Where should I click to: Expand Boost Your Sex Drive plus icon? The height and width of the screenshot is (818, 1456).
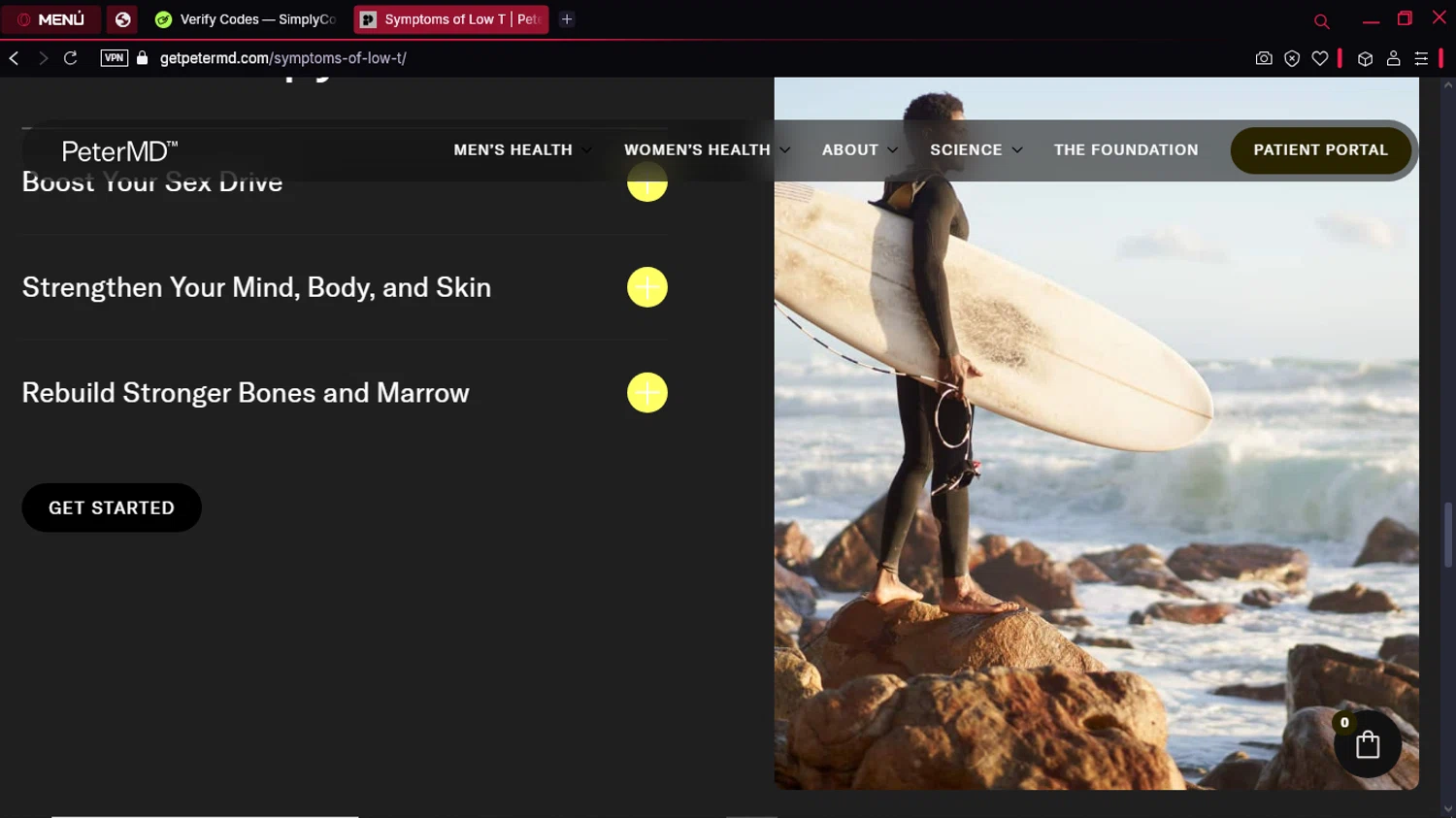pyautogui.click(x=647, y=183)
